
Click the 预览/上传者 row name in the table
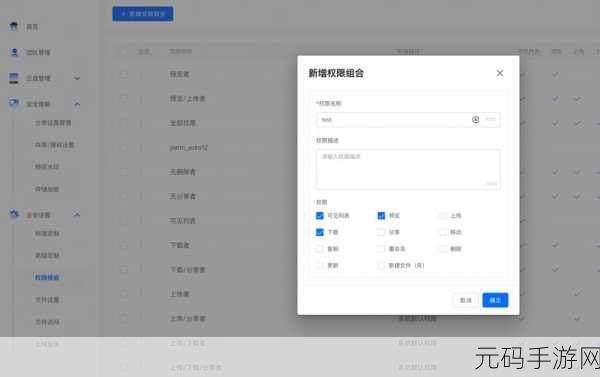(x=188, y=99)
